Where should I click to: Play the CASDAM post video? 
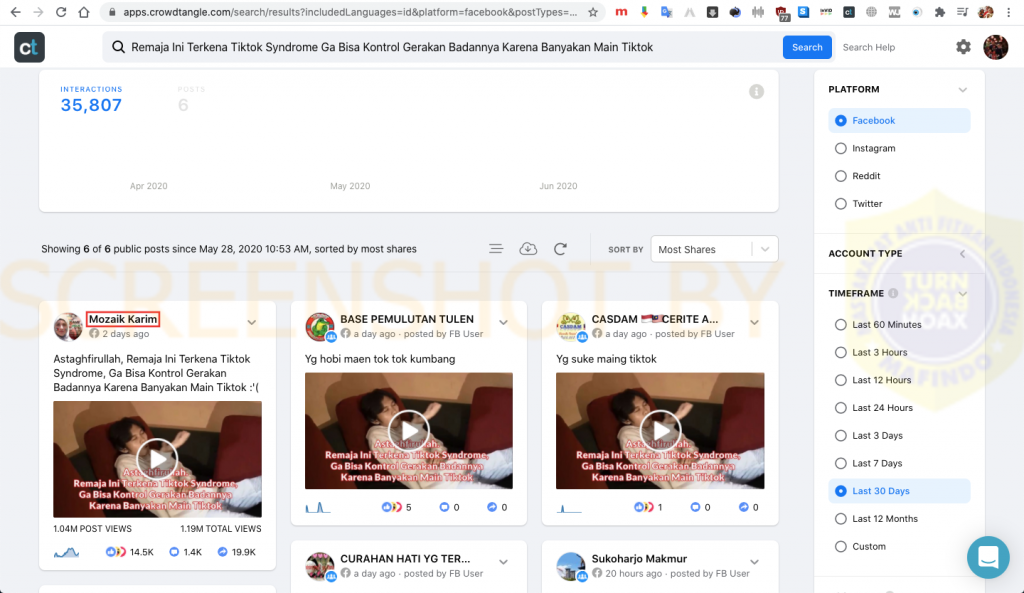tap(660, 430)
